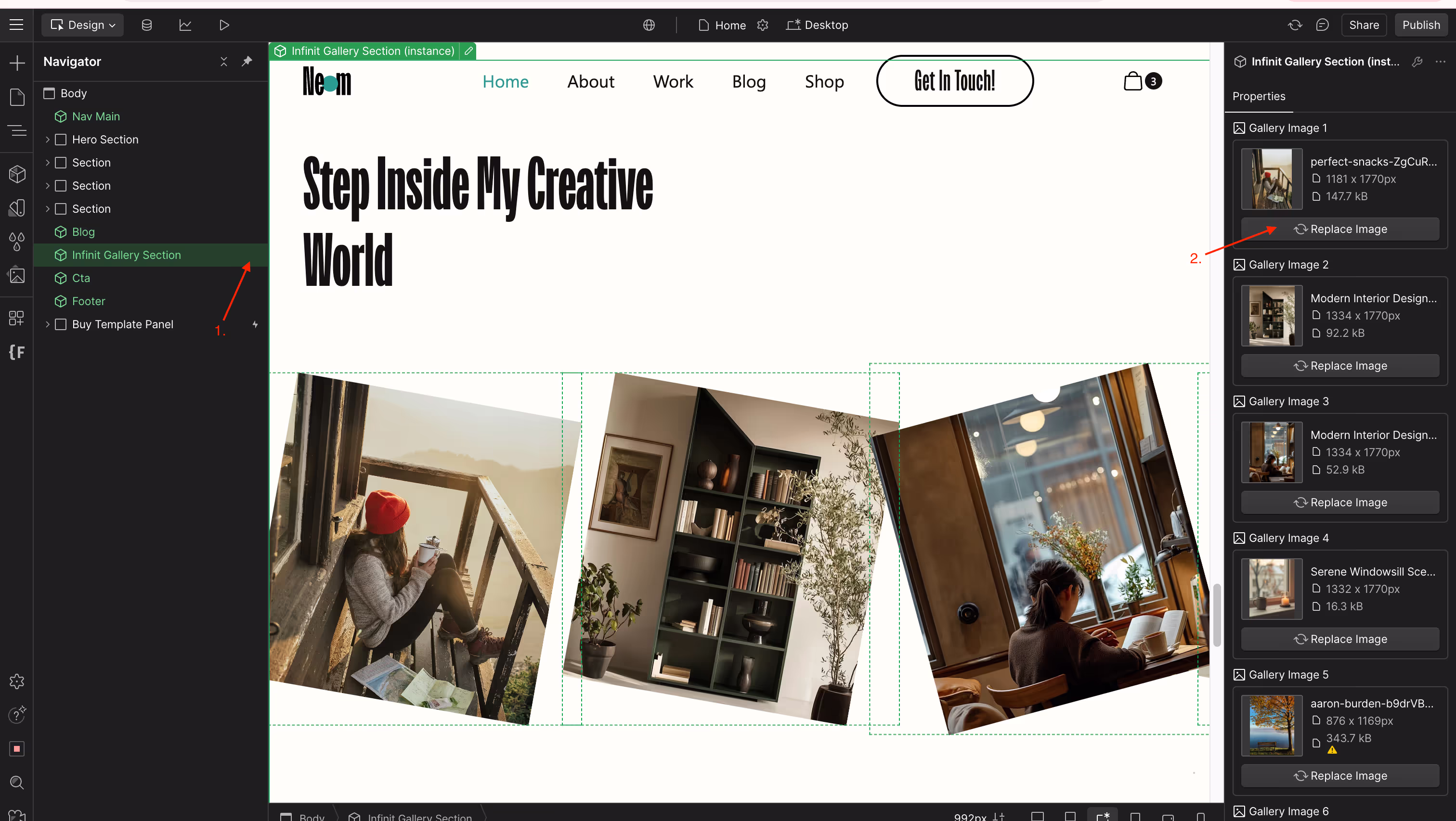Click the Gallery Image 4 thumbnail
1456x821 pixels.
coord(1272,589)
